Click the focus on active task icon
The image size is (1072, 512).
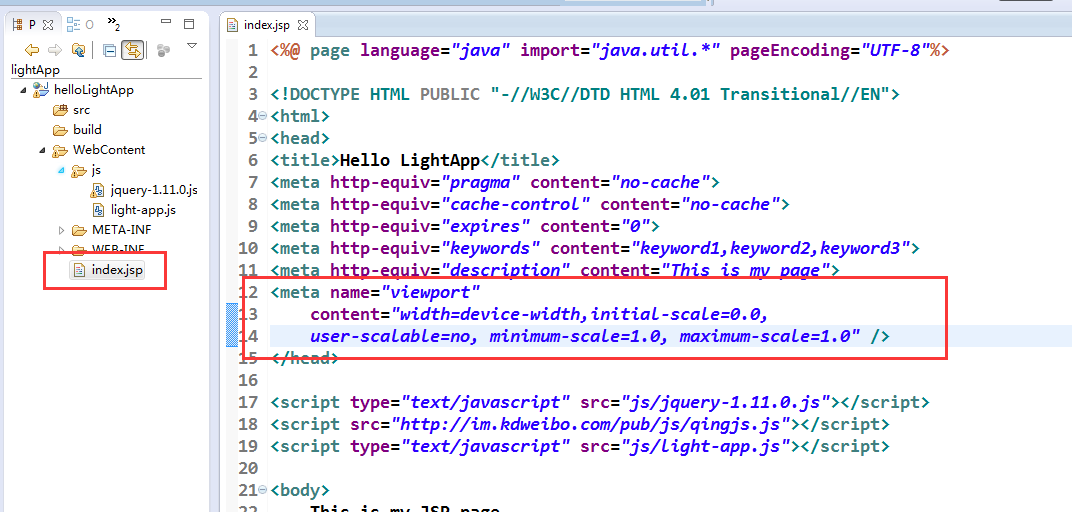tap(163, 49)
